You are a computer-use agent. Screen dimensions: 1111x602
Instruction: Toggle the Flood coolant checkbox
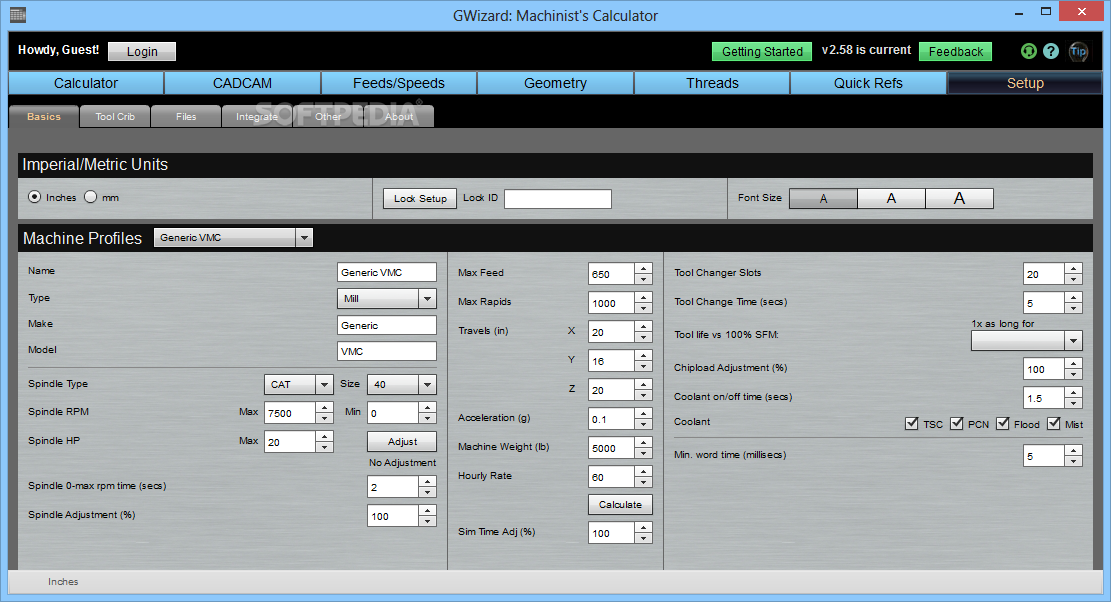point(1003,424)
